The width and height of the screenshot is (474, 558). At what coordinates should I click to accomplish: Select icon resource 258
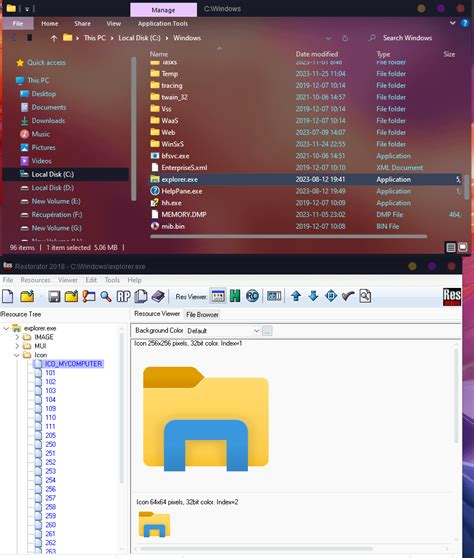pos(51,507)
